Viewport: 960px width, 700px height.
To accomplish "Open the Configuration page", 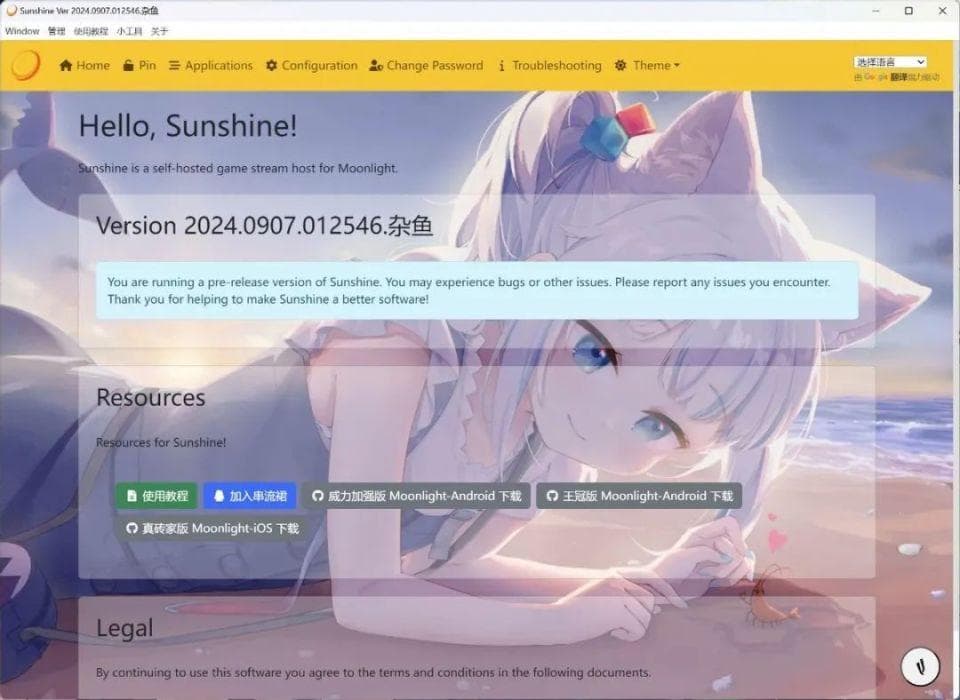I will point(312,66).
